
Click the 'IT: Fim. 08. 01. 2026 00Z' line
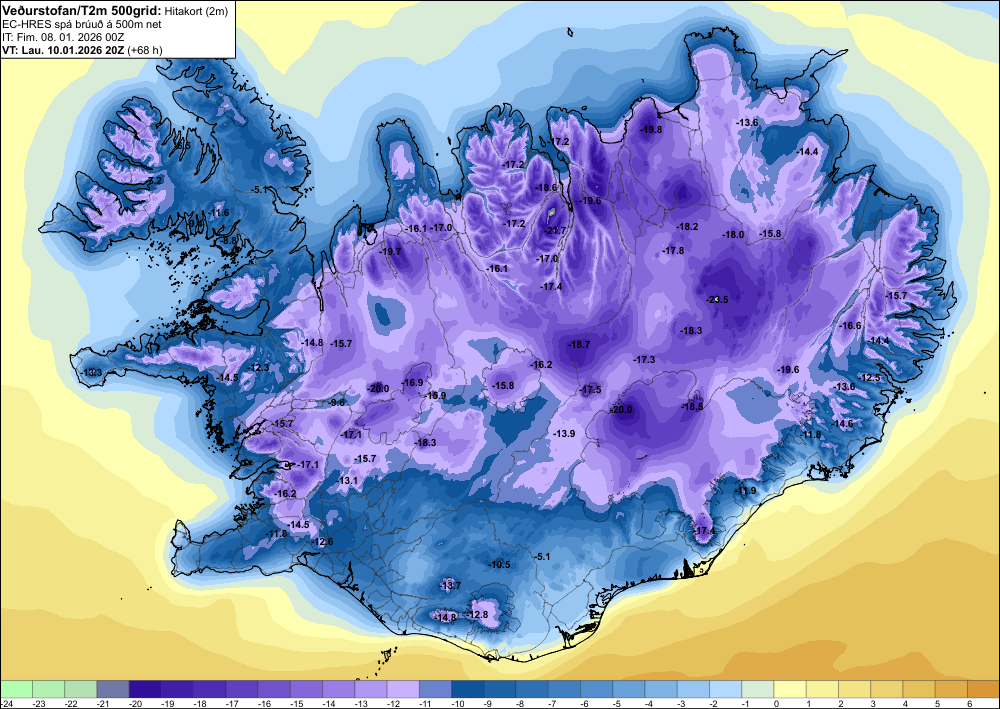63,38
